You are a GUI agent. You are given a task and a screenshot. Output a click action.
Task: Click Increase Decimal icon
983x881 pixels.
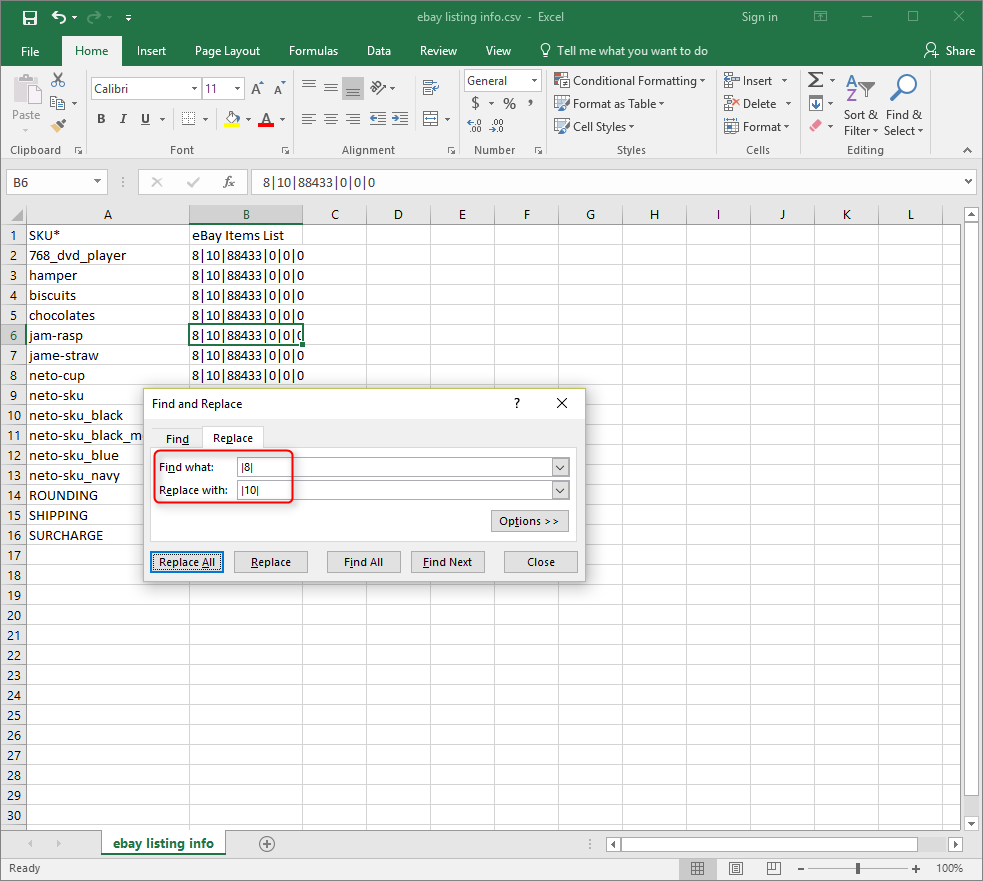[x=475, y=126]
